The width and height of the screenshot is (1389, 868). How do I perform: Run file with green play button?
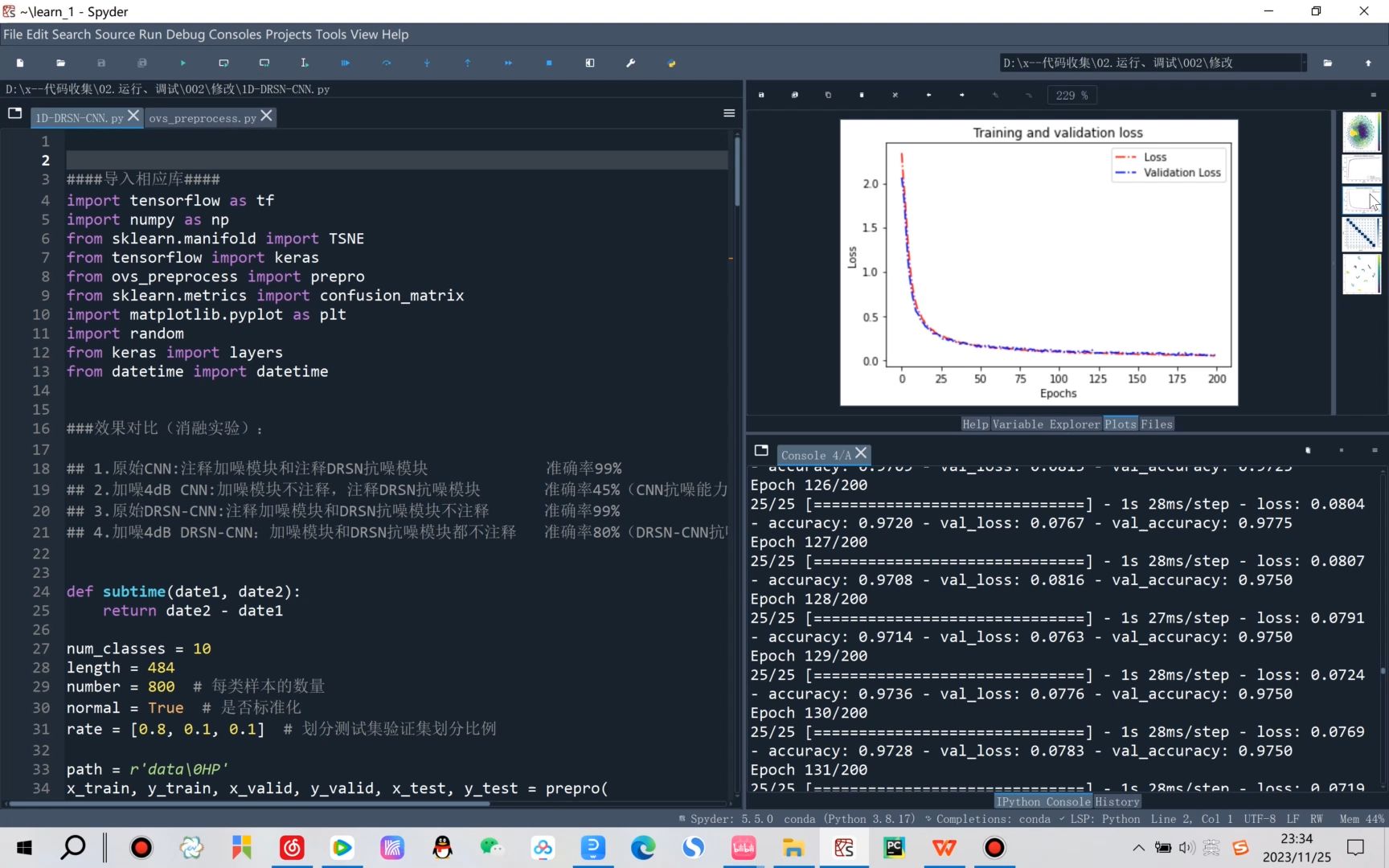[183, 63]
